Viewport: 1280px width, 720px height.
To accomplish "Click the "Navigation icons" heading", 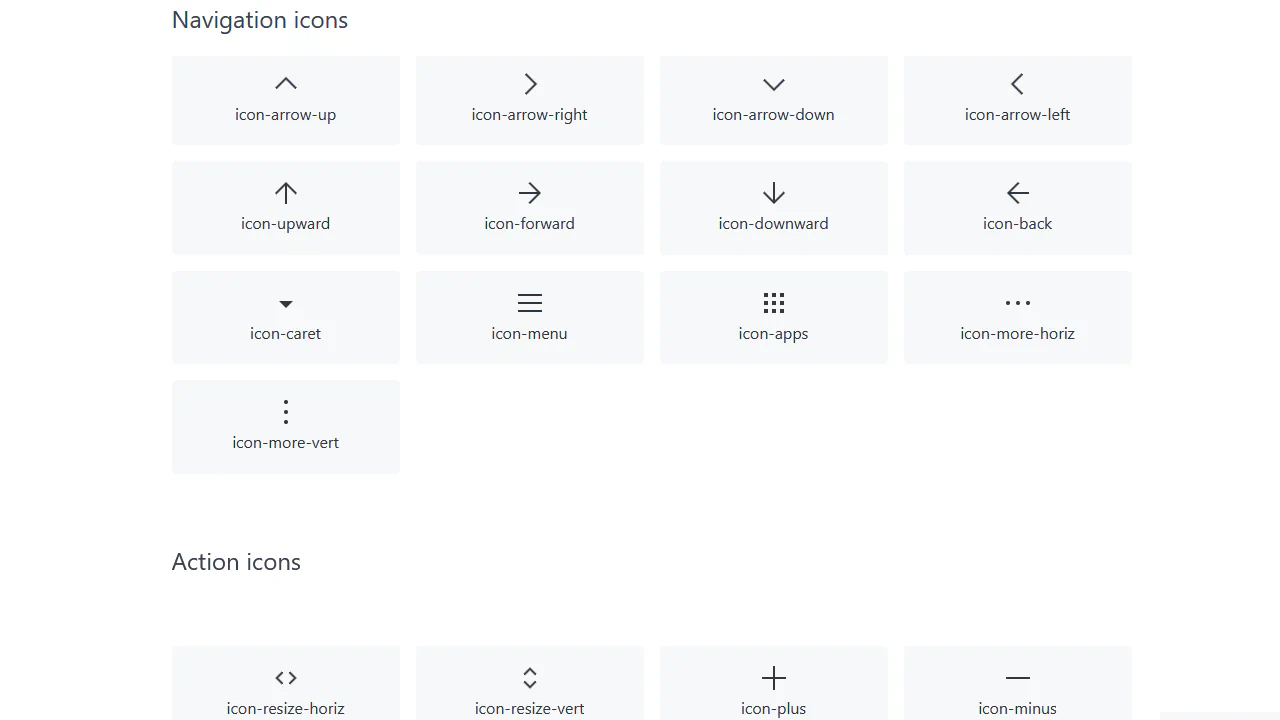I will (260, 21).
